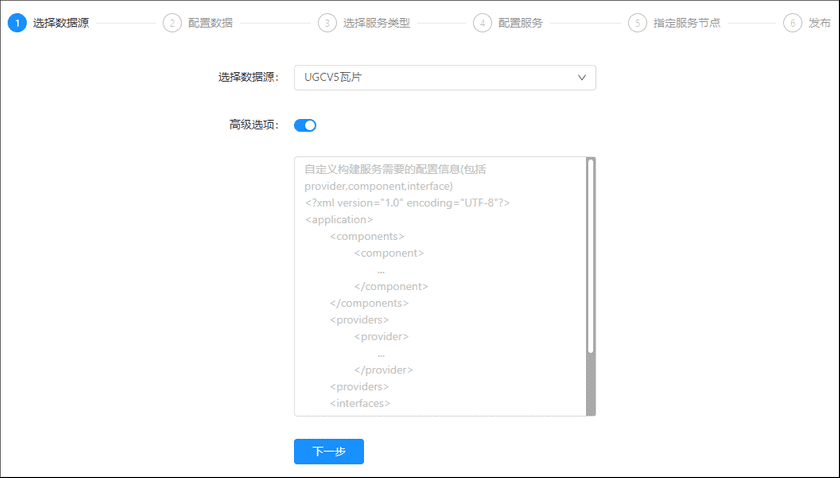Click the step 6 circle icon
The height and width of the screenshot is (478, 840).
click(793, 23)
